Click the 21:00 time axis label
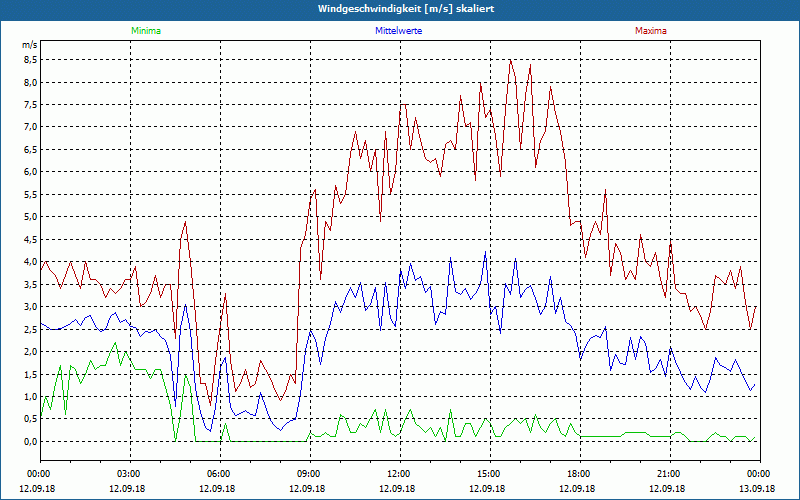 click(x=670, y=474)
